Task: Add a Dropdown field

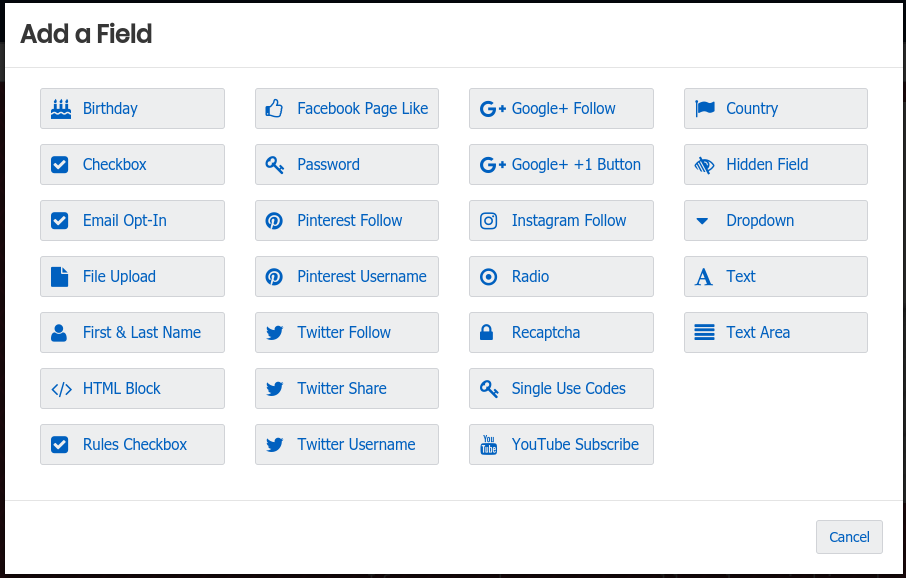Action: tap(775, 221)
